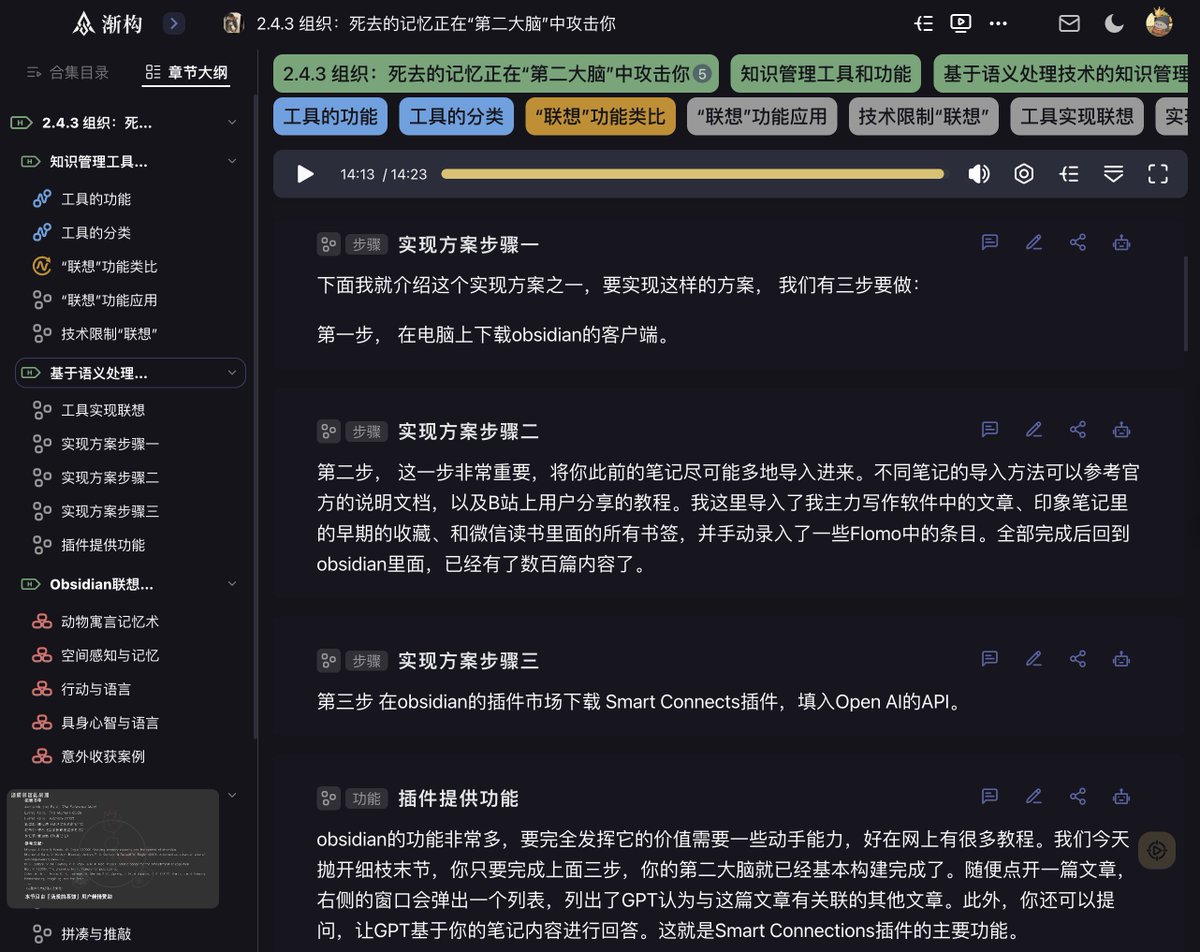
Task: Open the three-dots more menu
Action: click(x=998, y=23)
